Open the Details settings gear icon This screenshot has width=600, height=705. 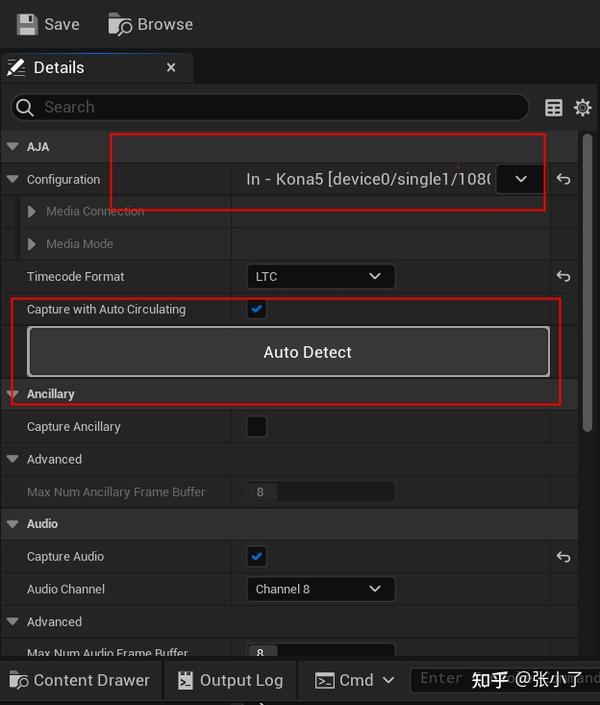583,108
